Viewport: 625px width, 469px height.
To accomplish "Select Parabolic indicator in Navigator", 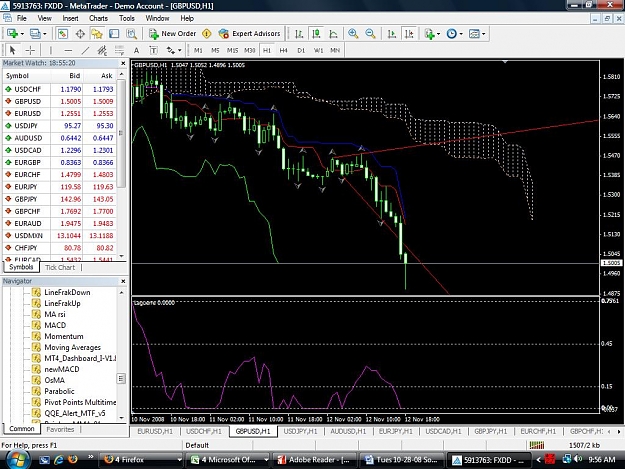I will 59,391.
